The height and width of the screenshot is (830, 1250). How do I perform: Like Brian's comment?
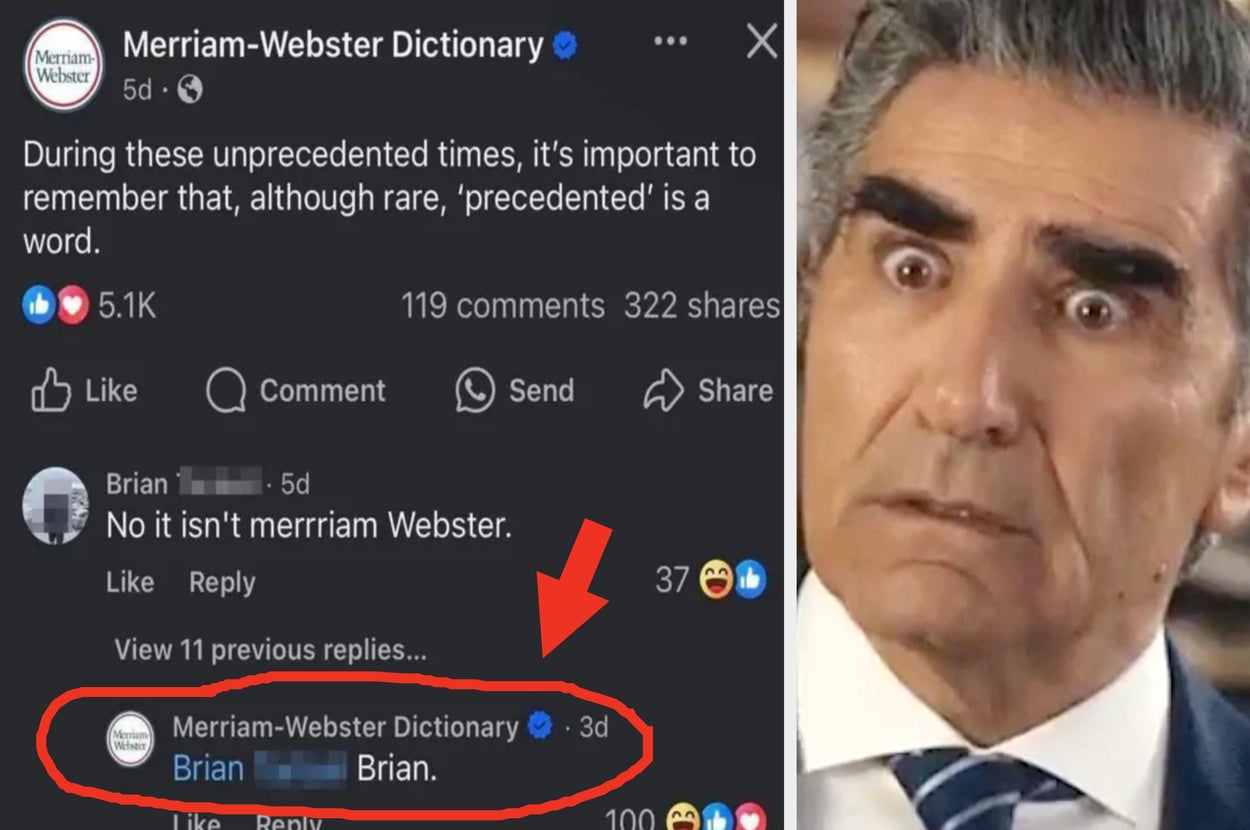(x=130, y=582)
